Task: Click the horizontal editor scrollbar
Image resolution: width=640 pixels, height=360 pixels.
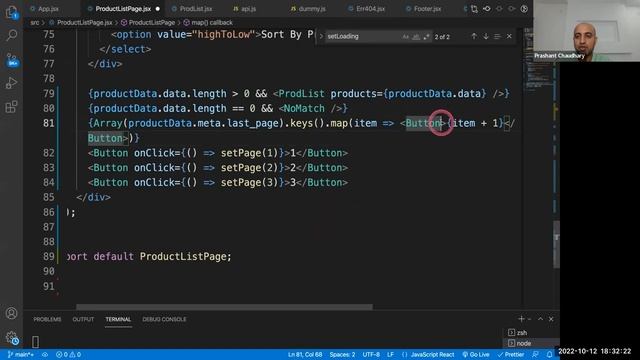Action: coord(224,307)
